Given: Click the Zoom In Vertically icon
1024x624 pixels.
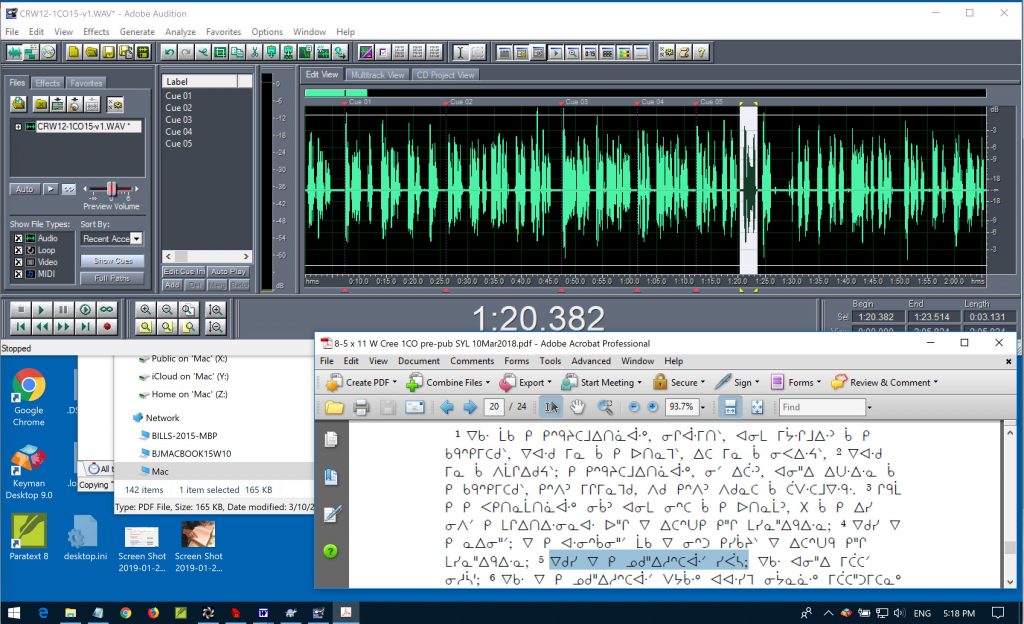Looking at the screenshot, I should tap(215, 309).
